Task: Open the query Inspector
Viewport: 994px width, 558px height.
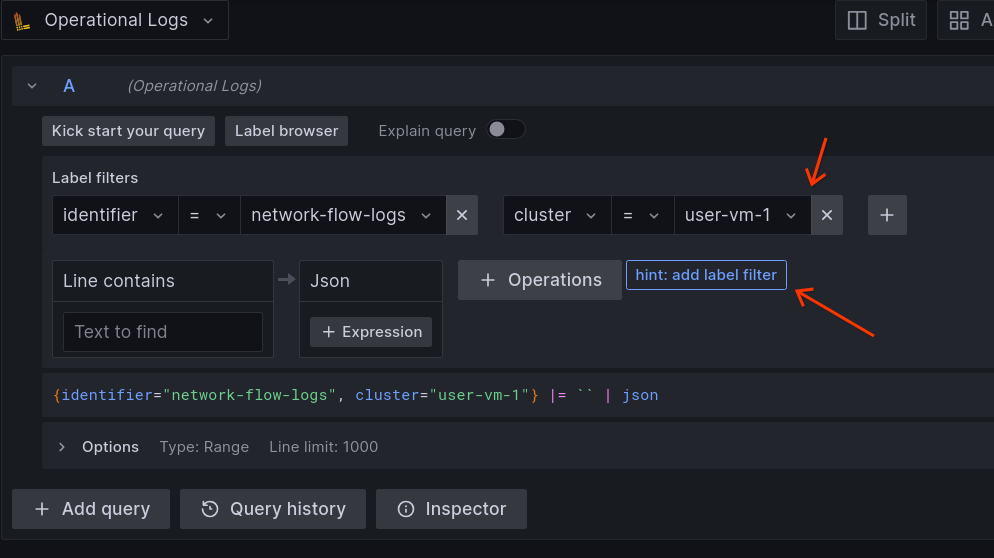Action: (451, 509)
